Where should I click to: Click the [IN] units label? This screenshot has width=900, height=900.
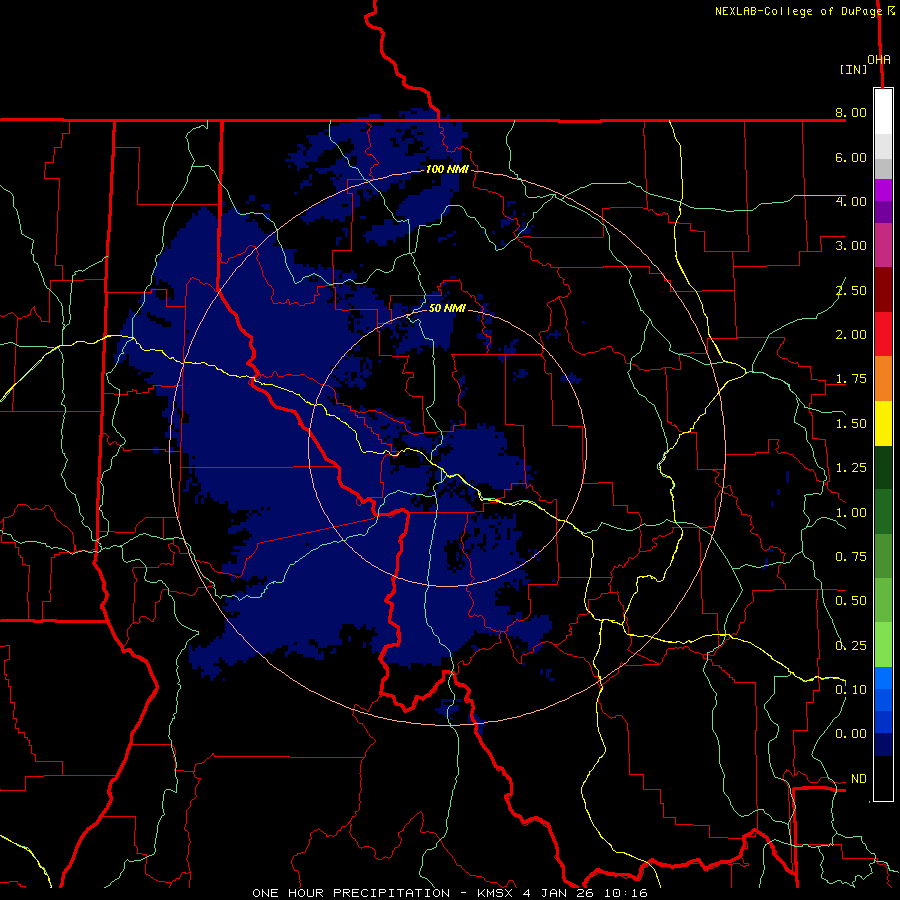853,69
